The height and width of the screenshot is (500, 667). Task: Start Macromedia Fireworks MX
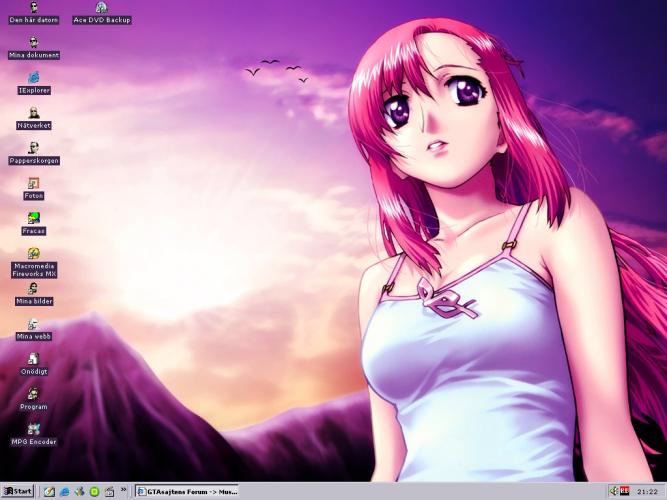tap(33, 254)
